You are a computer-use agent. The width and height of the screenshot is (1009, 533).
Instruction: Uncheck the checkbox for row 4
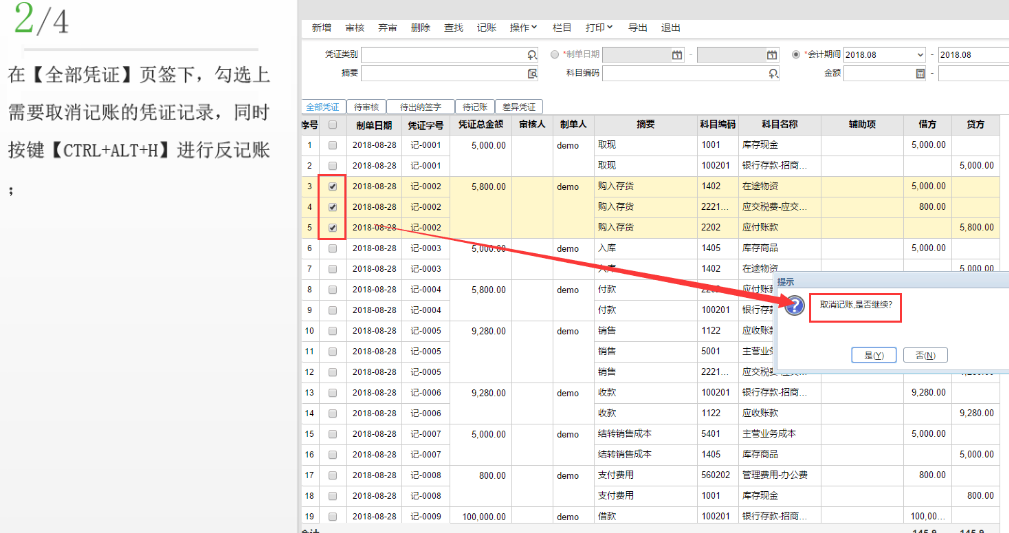point(333,207)
